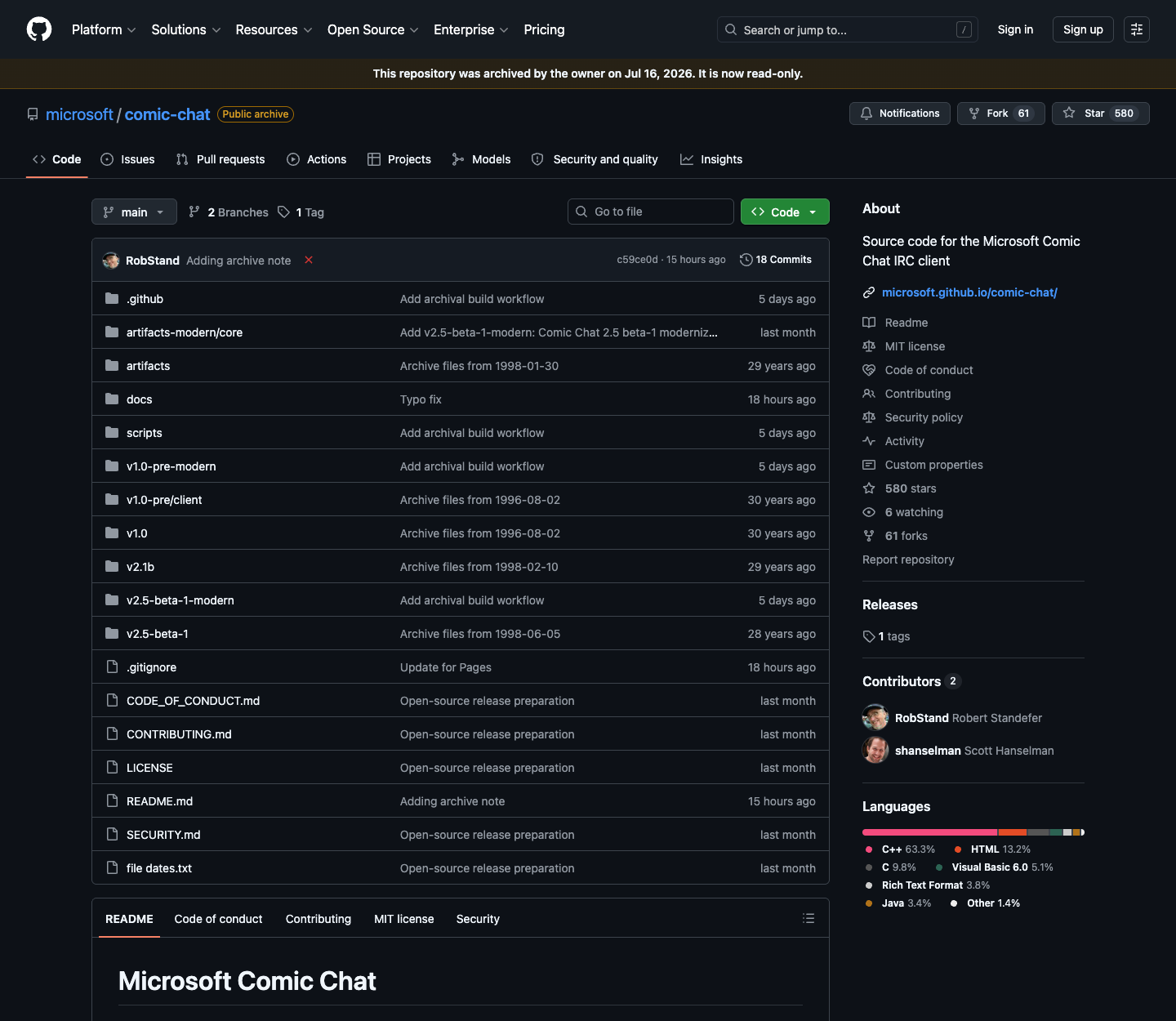This screenshot has width=1176, height=1021.
Task: Click the tag icon next to 1 Tag
Action: 283,212
